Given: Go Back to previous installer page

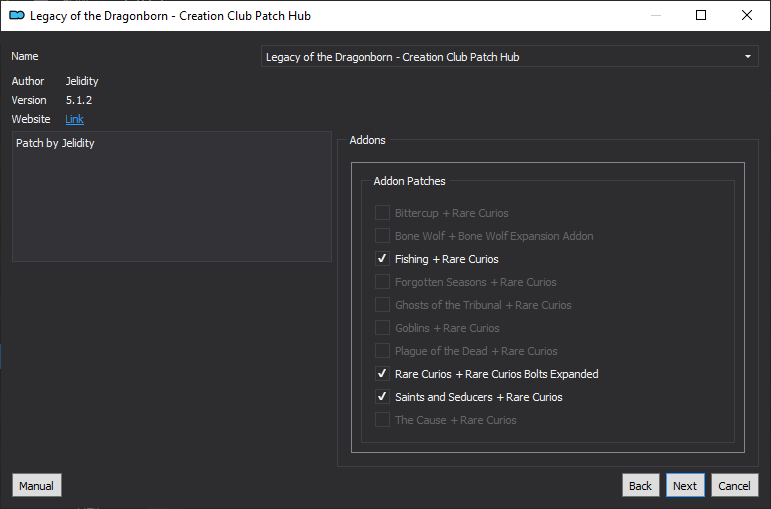Looking at the screenshot, I should [x=640, y=486].
